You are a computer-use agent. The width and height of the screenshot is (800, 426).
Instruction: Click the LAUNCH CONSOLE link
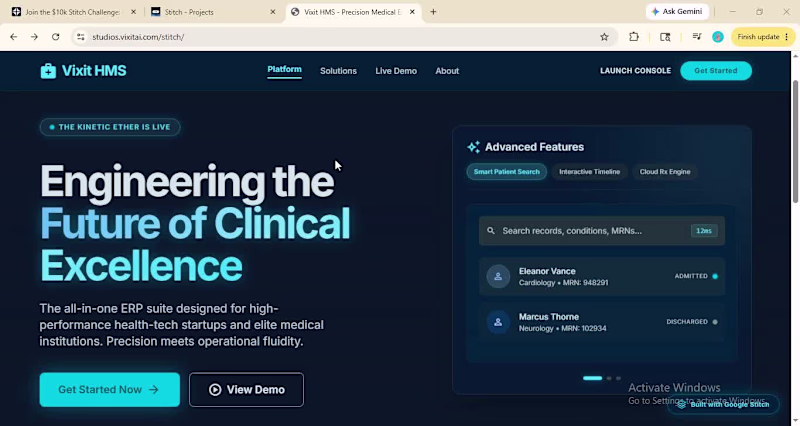[635, 71]
